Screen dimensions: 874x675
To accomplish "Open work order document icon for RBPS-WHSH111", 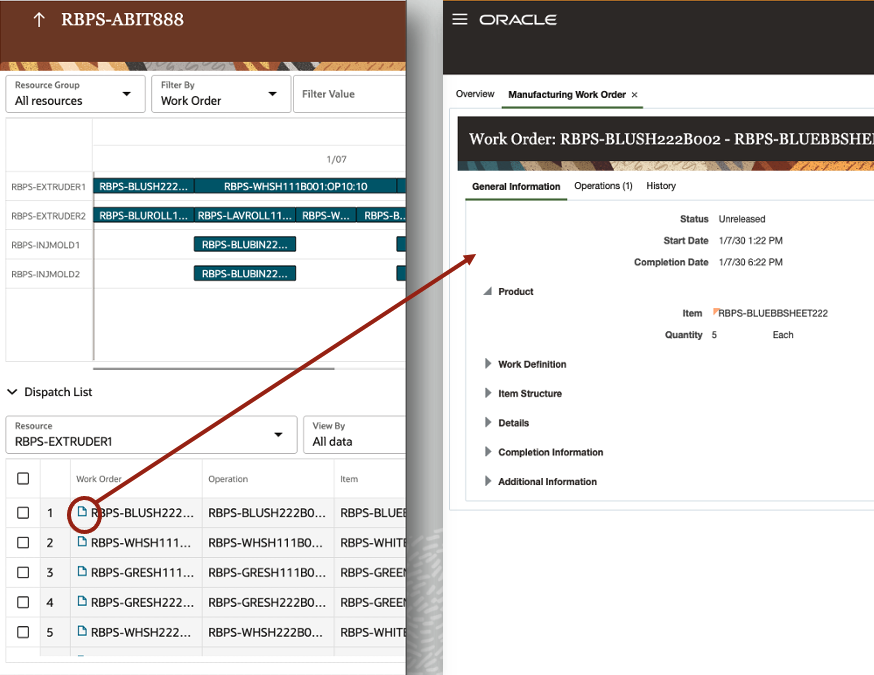I will coord(82,542).
